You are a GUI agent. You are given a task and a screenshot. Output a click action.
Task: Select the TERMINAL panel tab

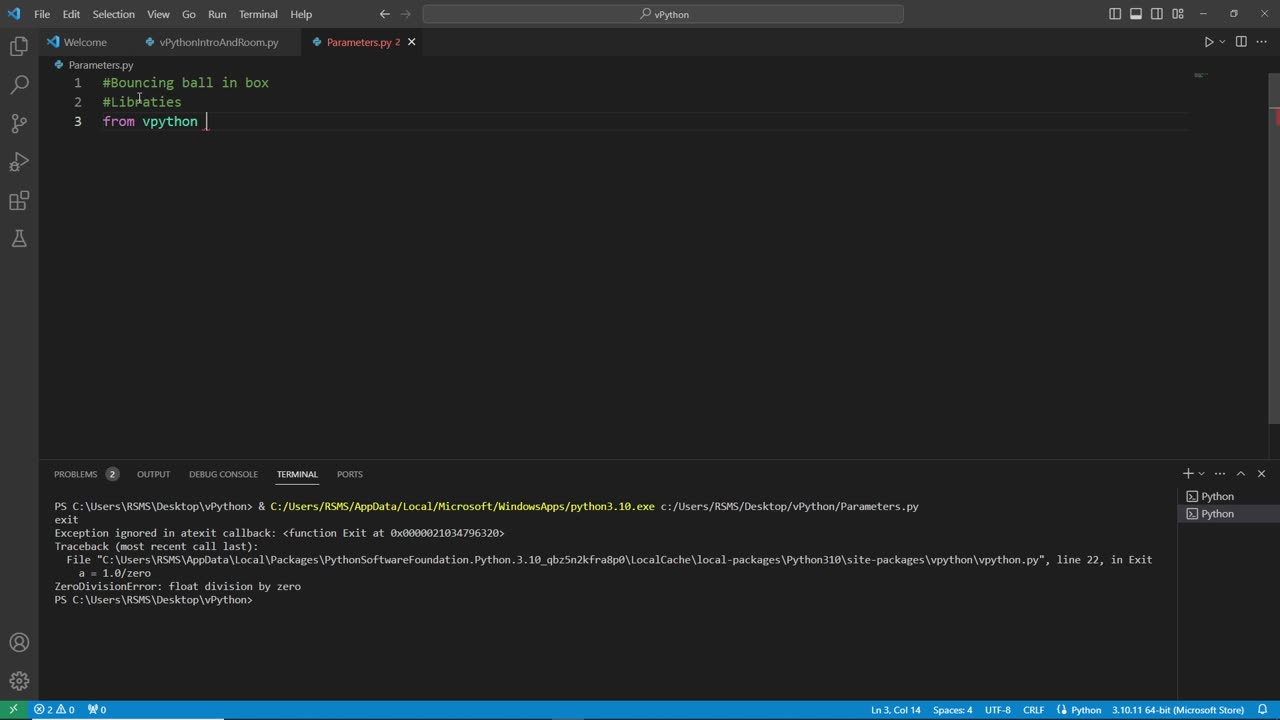[x=297, y=474]
